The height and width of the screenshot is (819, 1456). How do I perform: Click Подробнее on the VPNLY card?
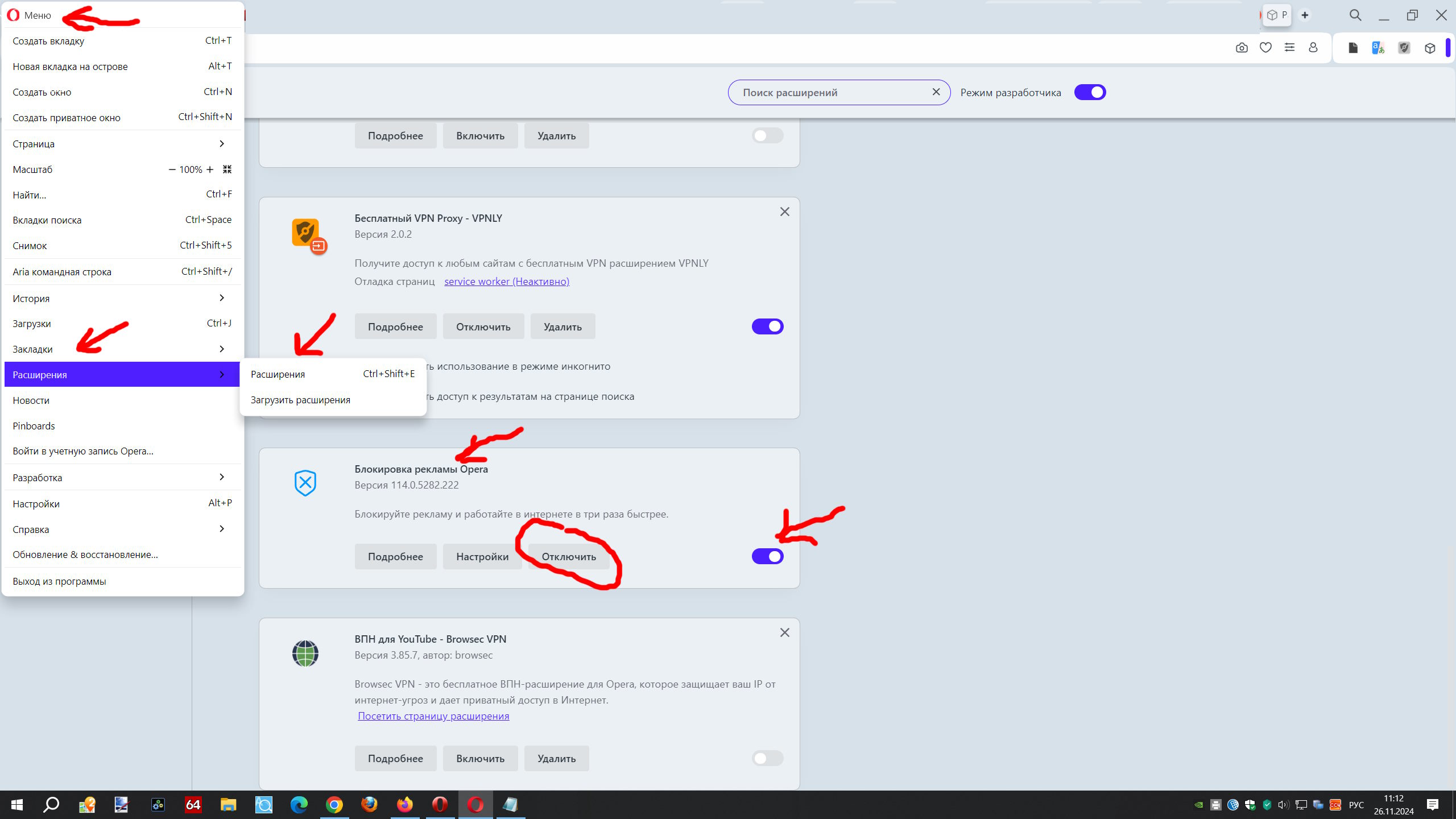click(x=395, y=326)
